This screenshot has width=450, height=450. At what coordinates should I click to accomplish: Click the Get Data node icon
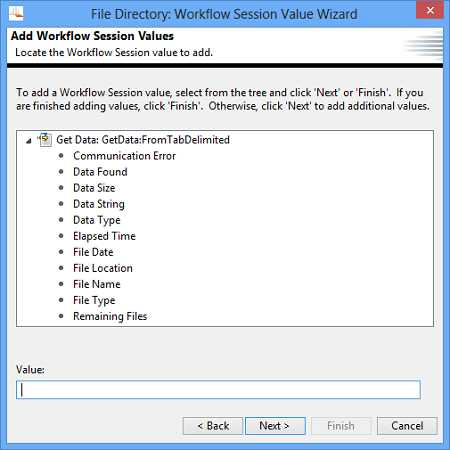point(44,140)
